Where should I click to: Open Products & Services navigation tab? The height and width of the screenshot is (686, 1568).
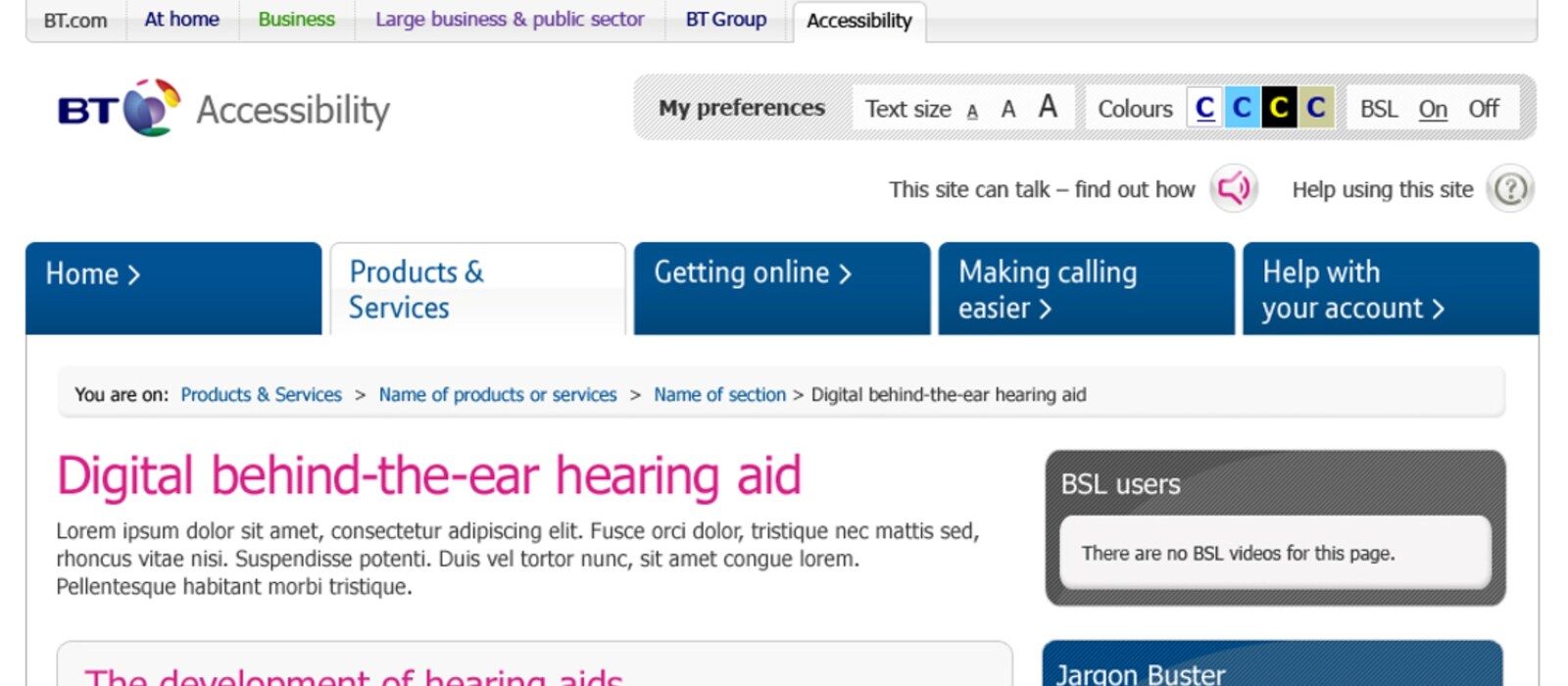(x=478, y=288)
